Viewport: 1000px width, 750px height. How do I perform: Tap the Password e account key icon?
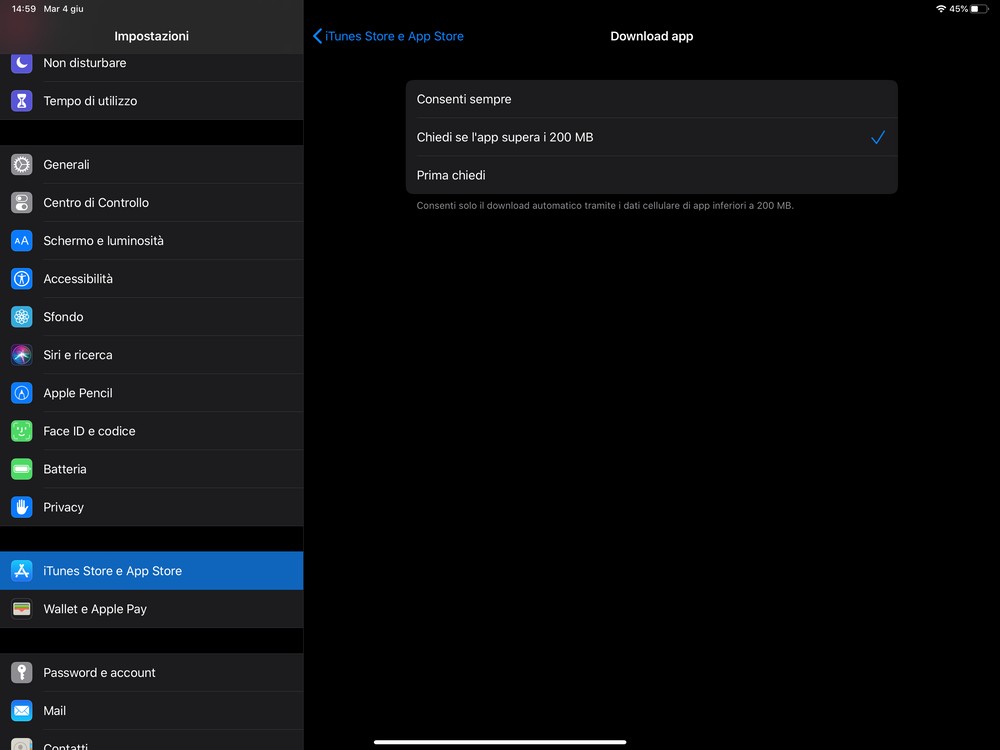(22, 672)
